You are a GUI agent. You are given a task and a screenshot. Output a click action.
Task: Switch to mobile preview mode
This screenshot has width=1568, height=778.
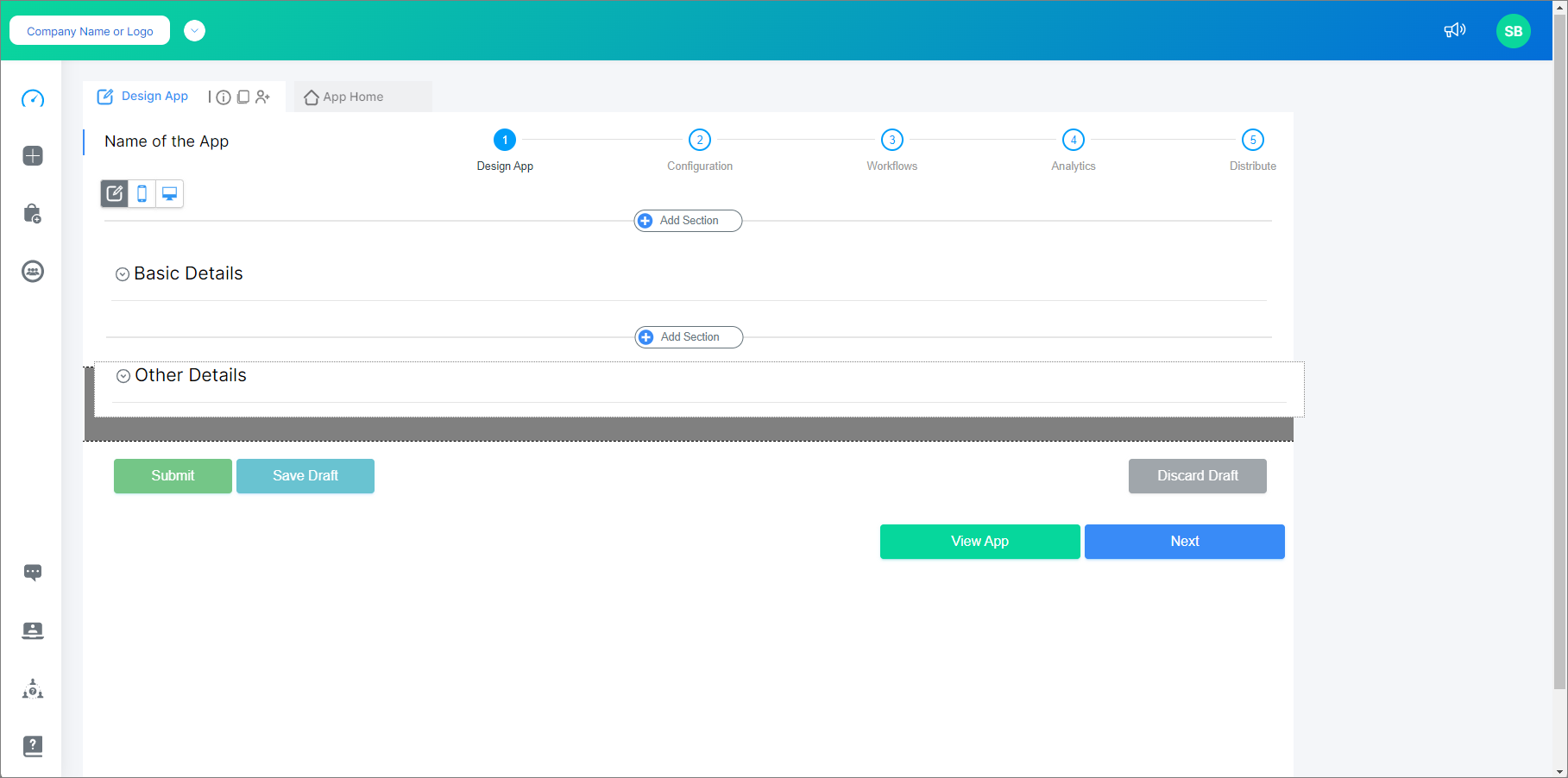click(142, 193)
